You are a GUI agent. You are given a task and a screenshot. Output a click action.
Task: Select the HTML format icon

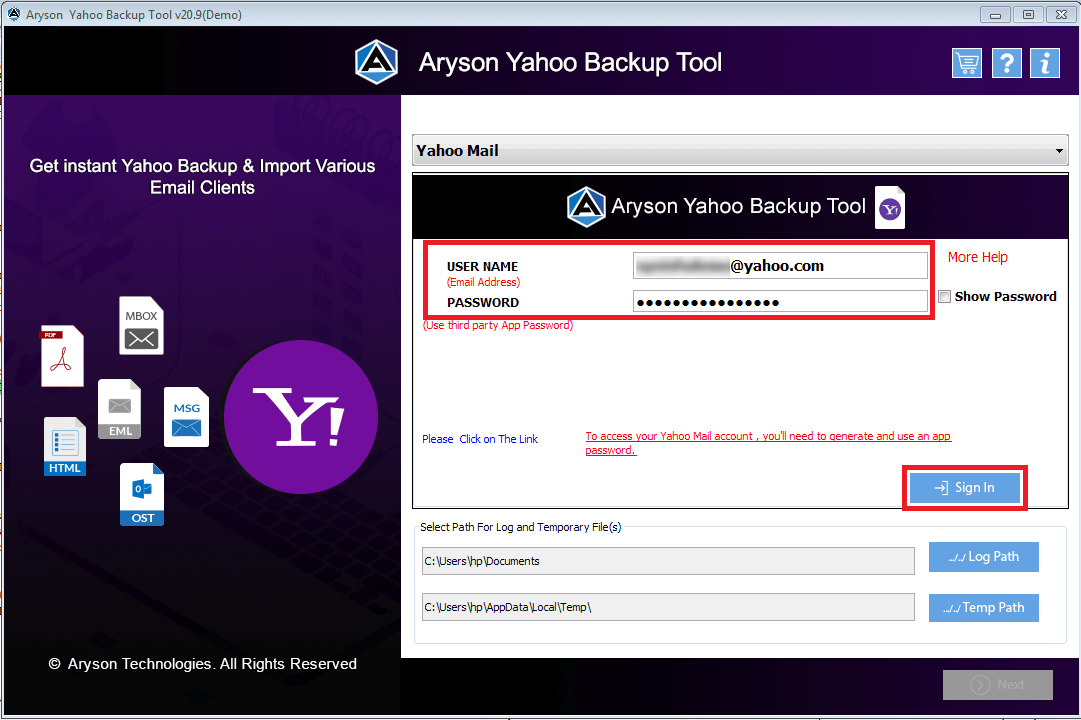pyautogui.click(x=64, y=446)
